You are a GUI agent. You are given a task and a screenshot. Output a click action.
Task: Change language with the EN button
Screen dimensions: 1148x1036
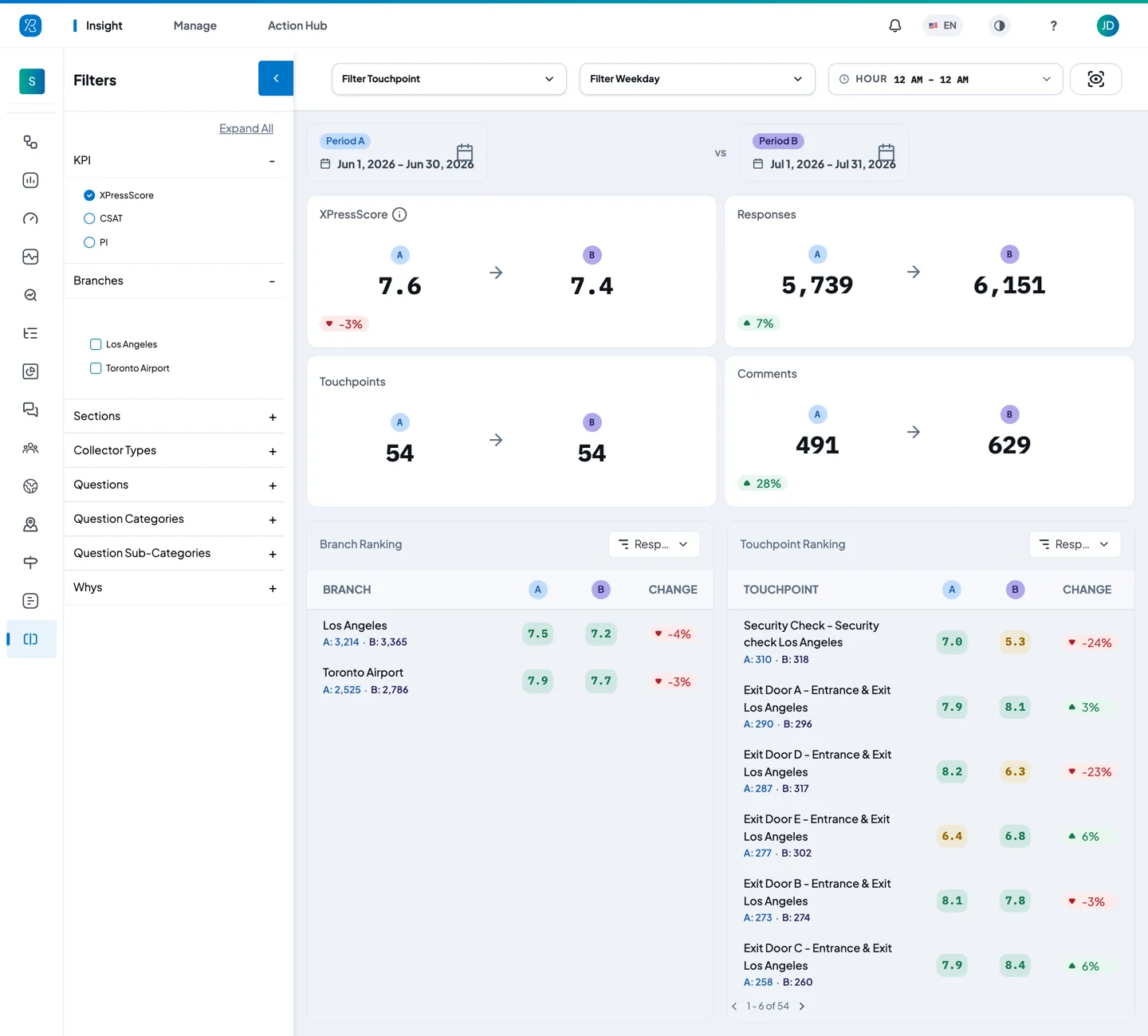pos(942,26)
